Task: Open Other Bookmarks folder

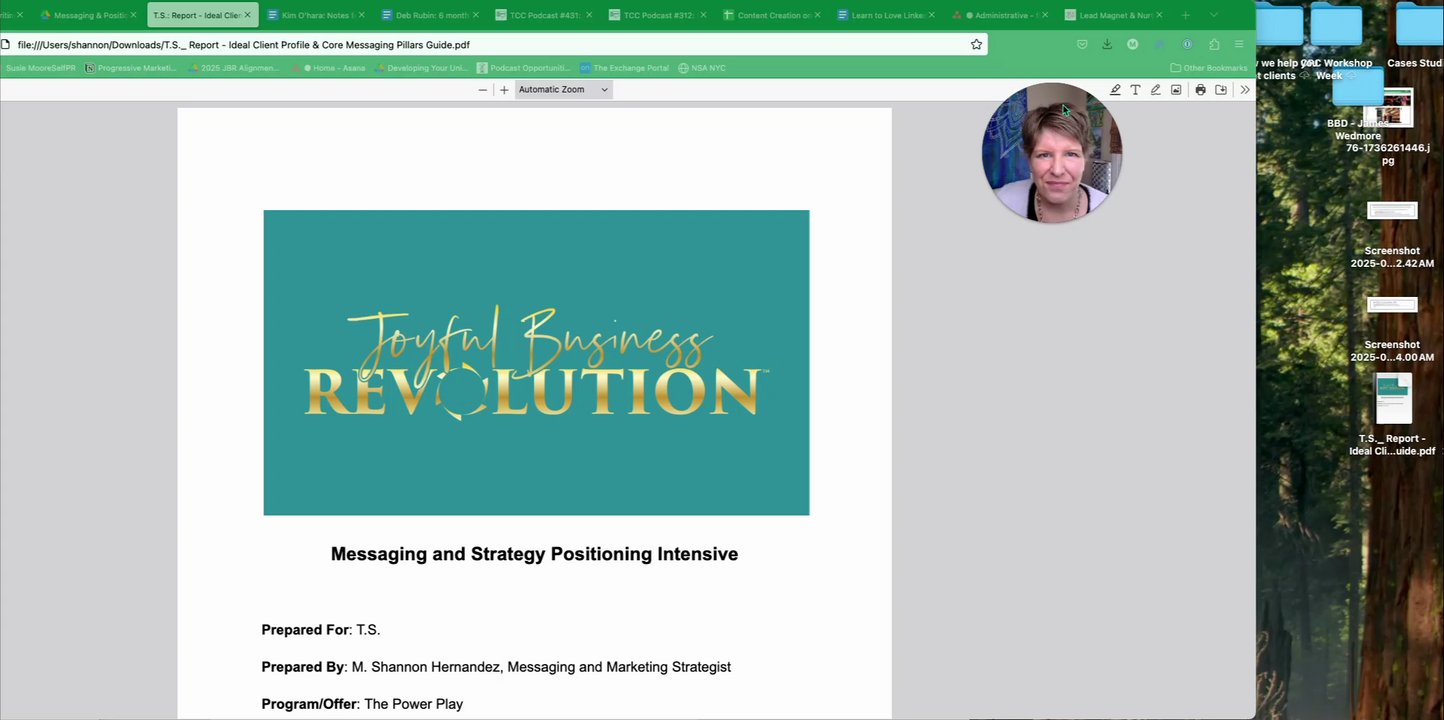Action: (1209, 68)
